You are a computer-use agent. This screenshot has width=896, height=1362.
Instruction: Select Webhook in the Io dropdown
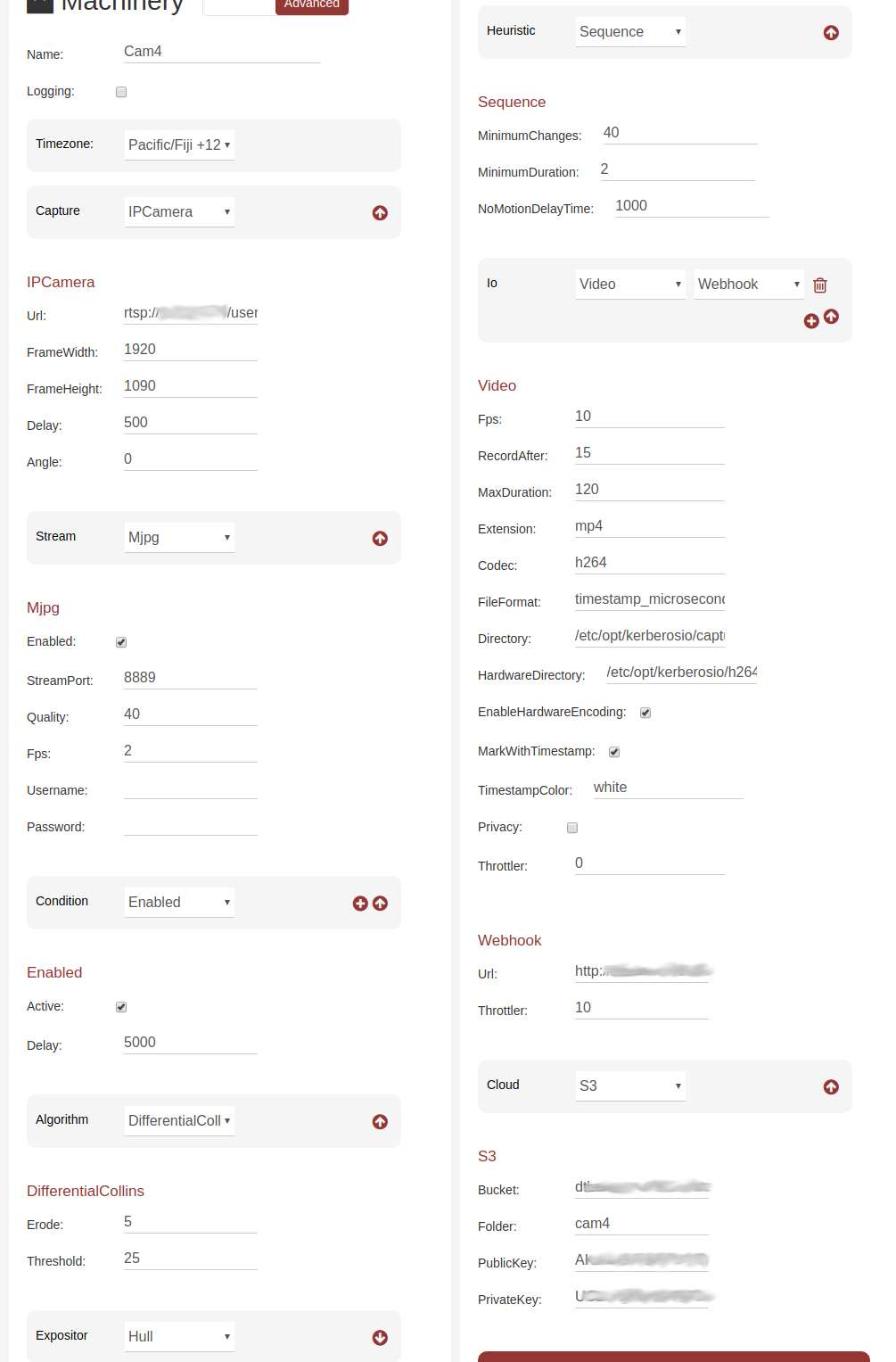[x=749, y=284]
